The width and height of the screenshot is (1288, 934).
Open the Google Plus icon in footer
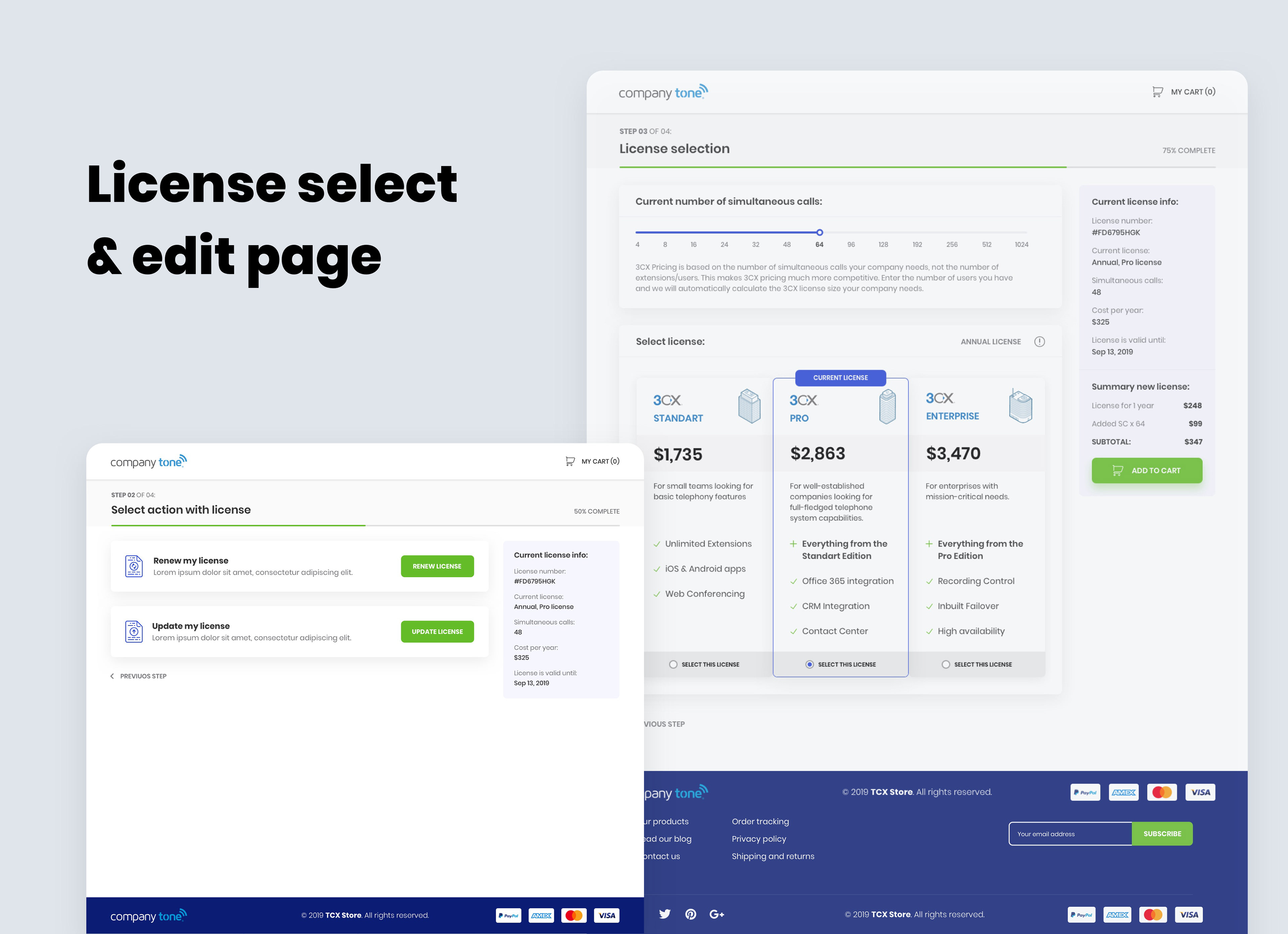coord(717,914)
